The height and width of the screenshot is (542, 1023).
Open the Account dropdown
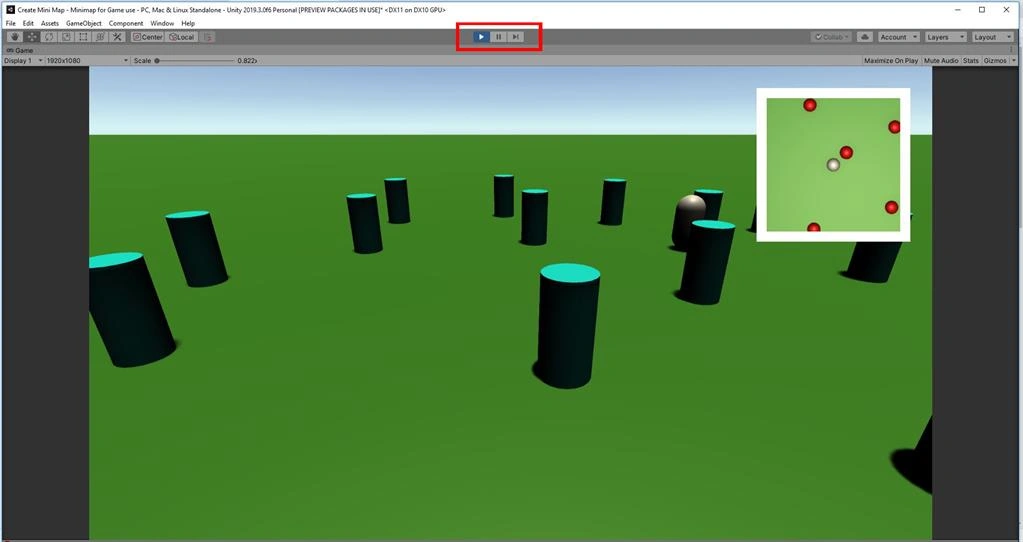pyautogui.click(x=898, y=37)
